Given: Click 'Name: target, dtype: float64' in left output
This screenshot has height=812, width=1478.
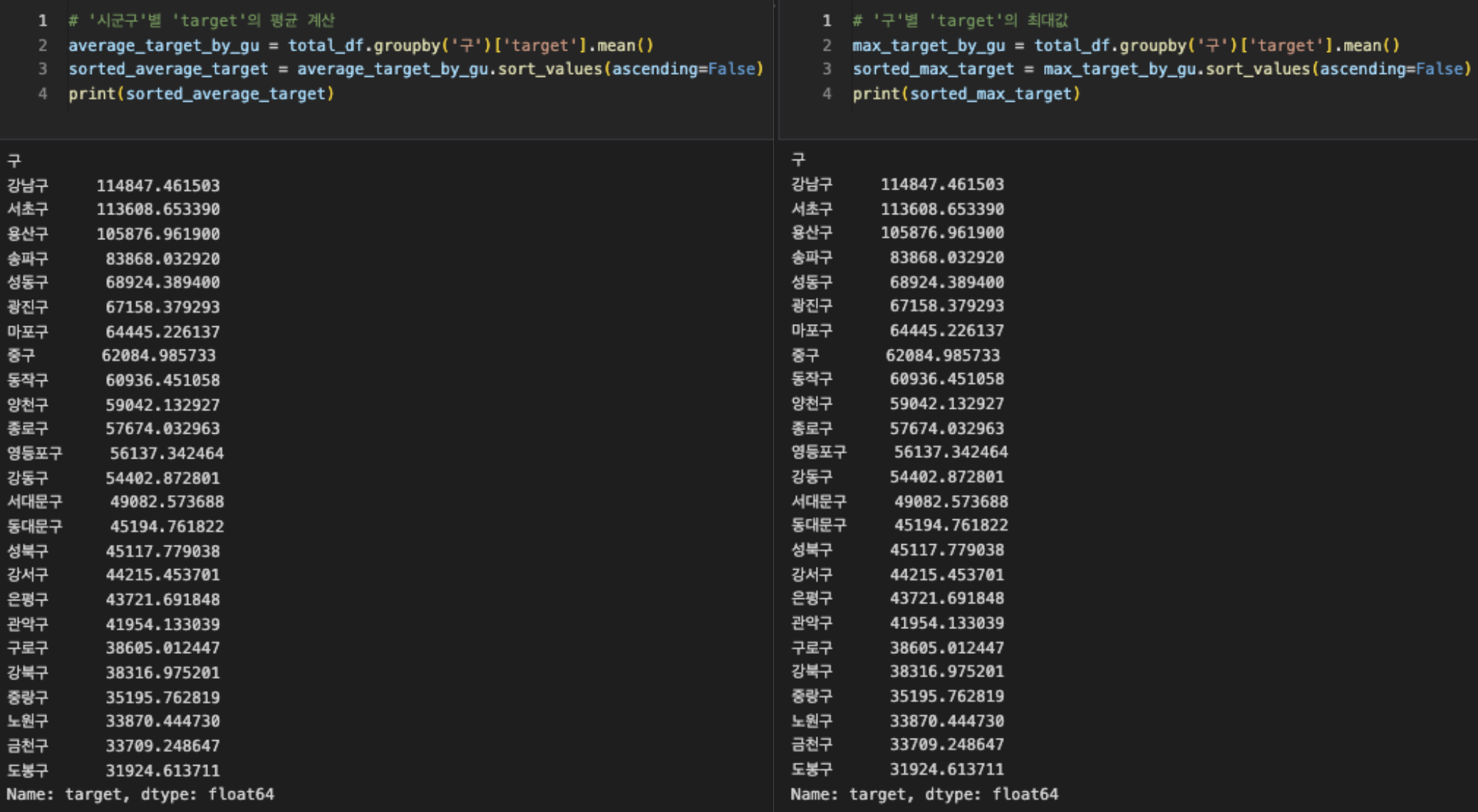Looking at the screenshot, I should (140, 794).
